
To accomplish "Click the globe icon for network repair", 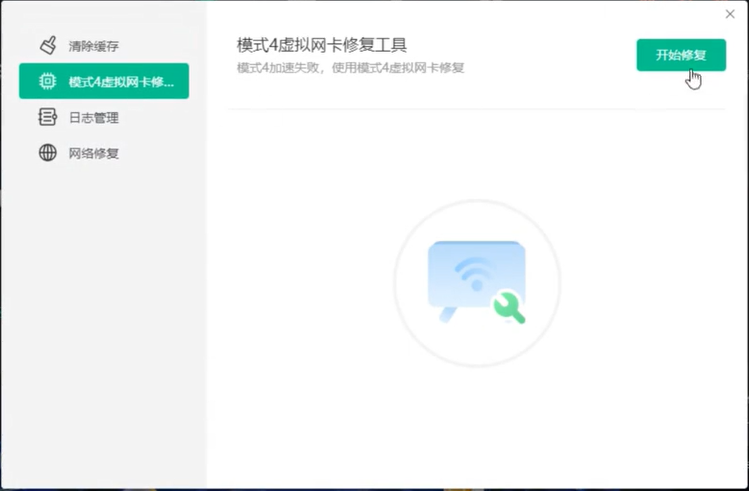I will (47, 153).
